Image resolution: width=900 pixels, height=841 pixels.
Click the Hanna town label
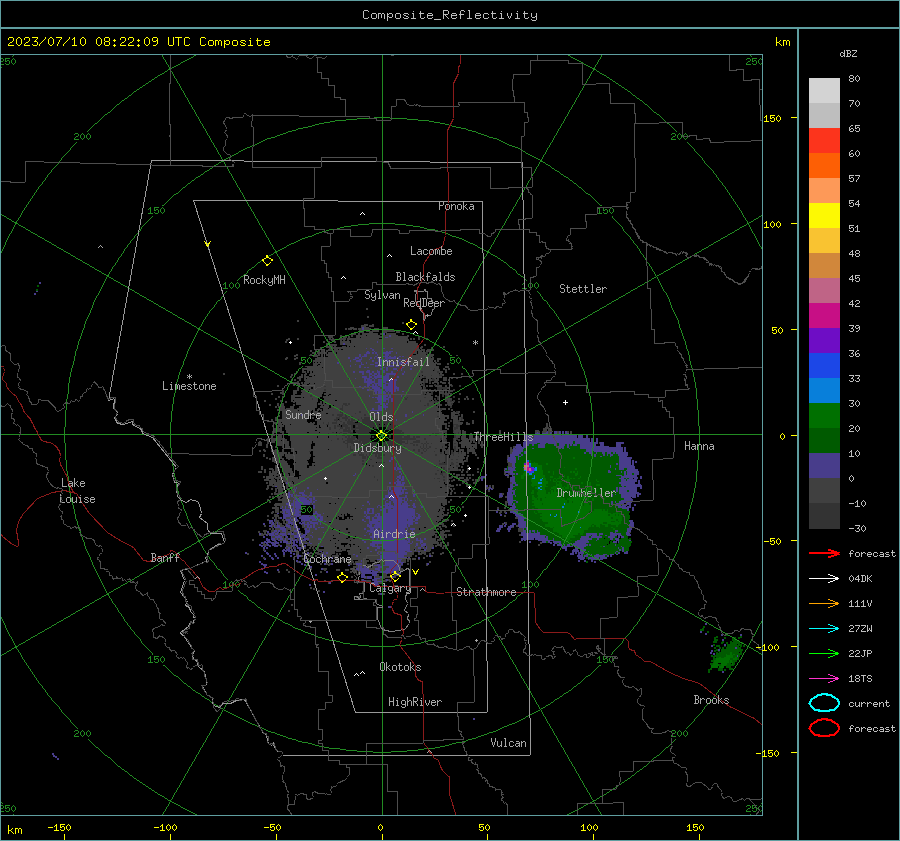[x=699, y=446]
